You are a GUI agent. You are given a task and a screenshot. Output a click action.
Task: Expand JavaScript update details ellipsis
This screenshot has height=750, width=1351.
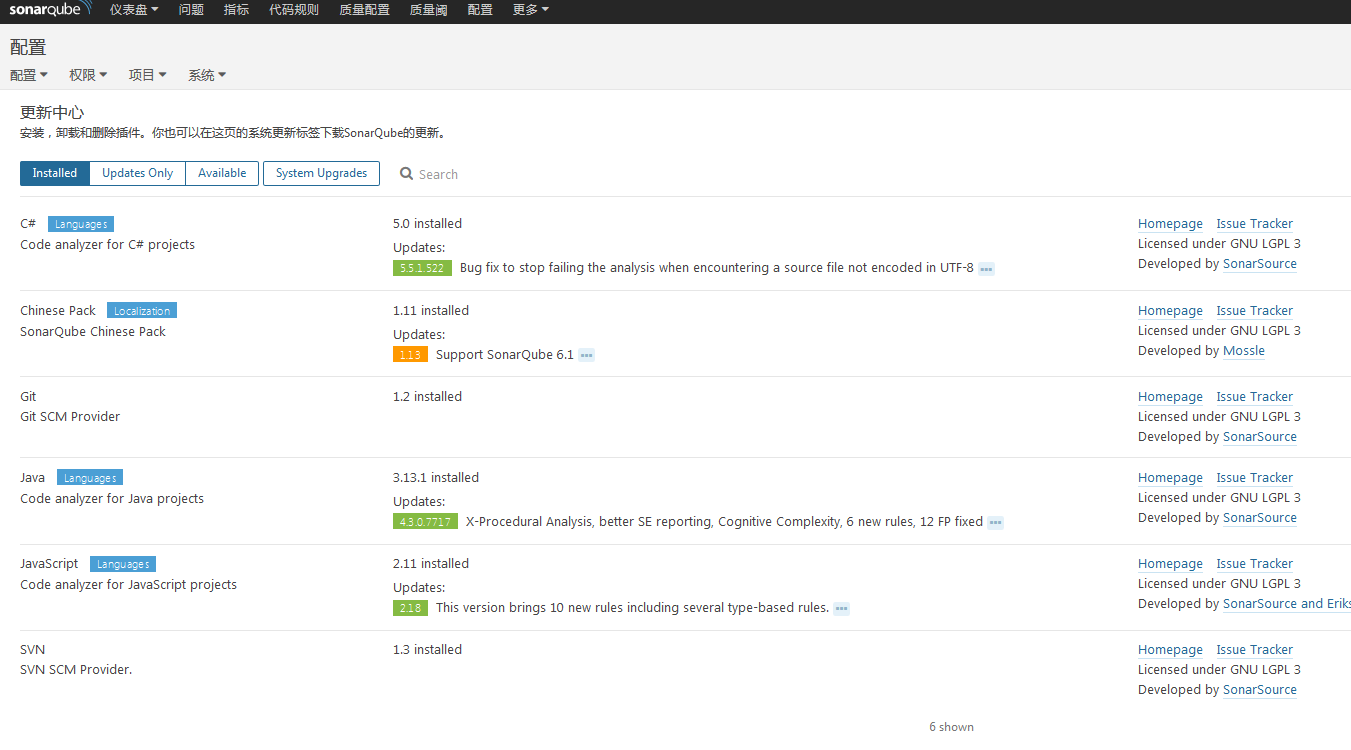tap(841, 608)
